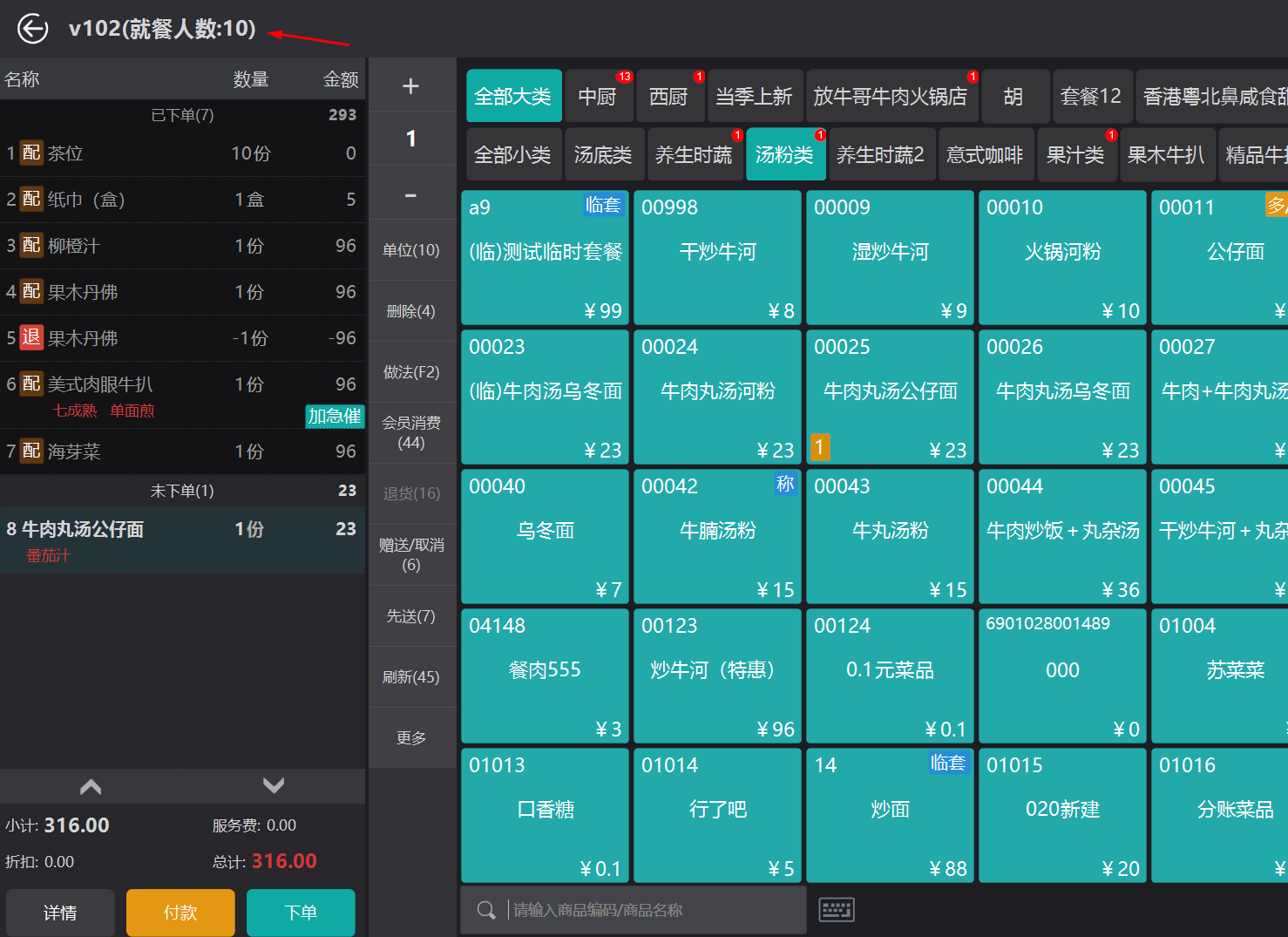Open the 详情 details button
The height and width of the screenshot is (937, 1288).
click(60, 913)
